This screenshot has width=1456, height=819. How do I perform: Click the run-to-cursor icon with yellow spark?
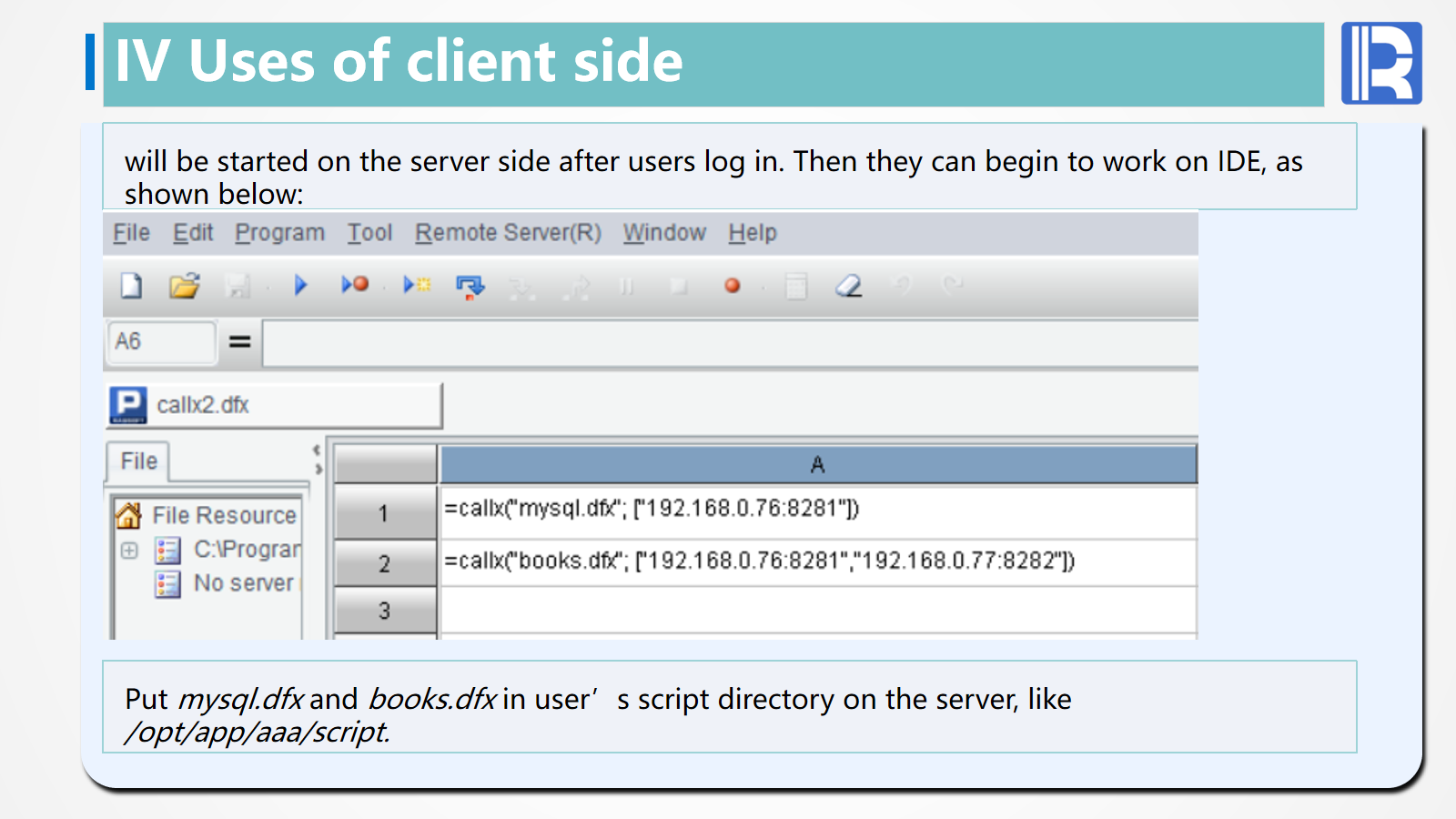tap(417, 286)
